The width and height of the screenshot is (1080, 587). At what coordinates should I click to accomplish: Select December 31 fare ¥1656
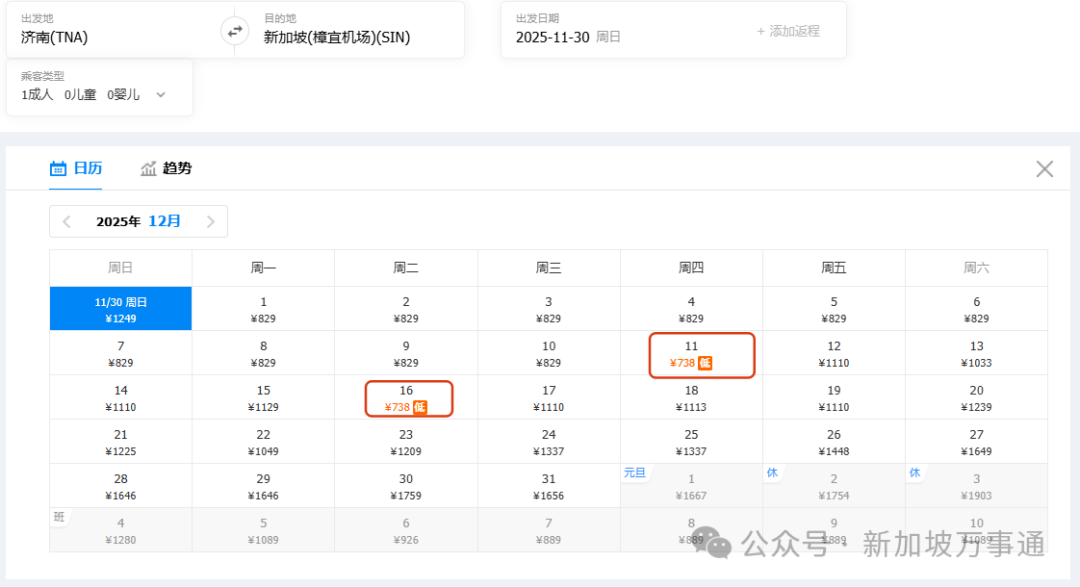click(549, 486)
